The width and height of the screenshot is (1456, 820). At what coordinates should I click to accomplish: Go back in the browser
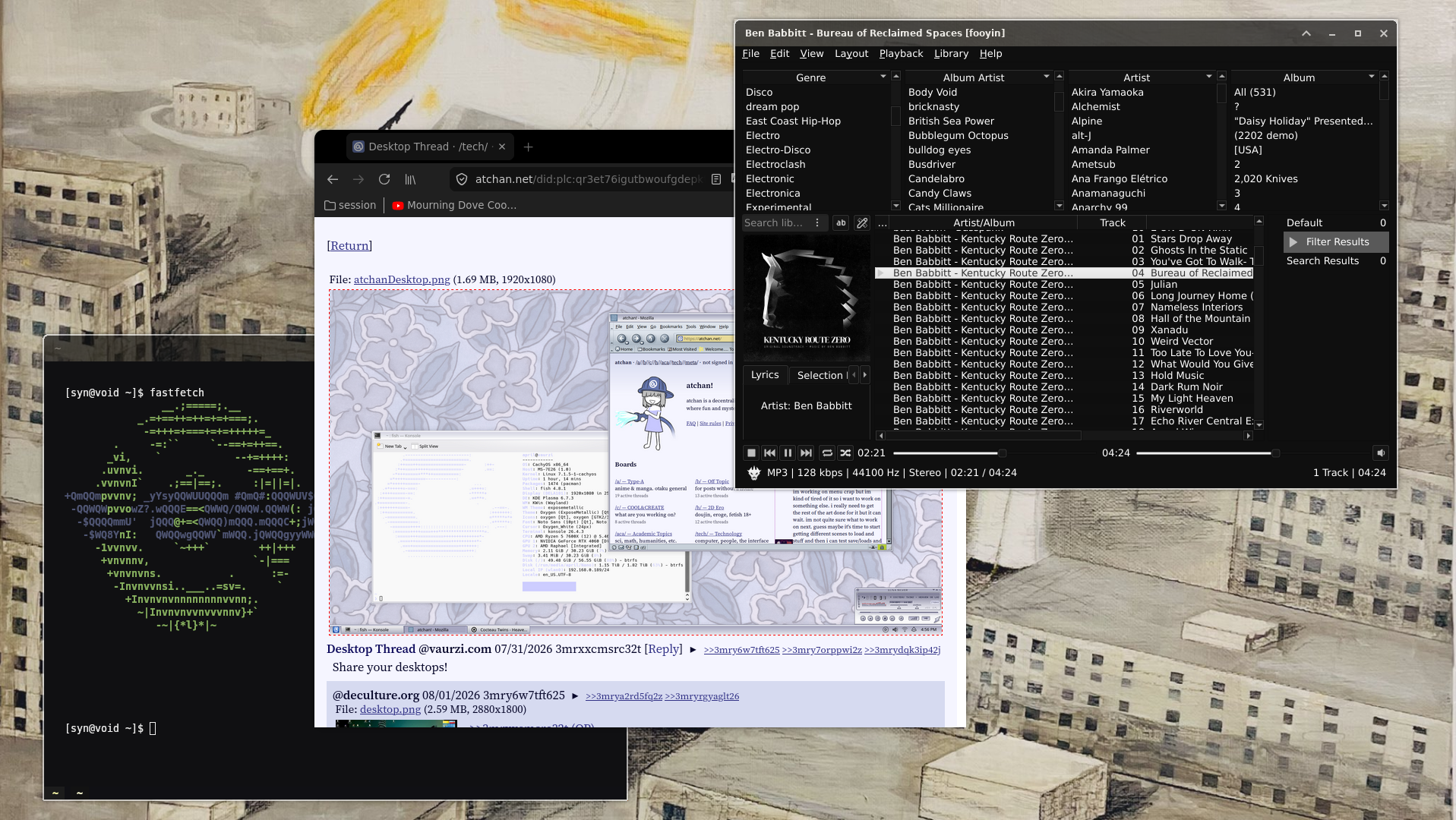coord(333,180)
